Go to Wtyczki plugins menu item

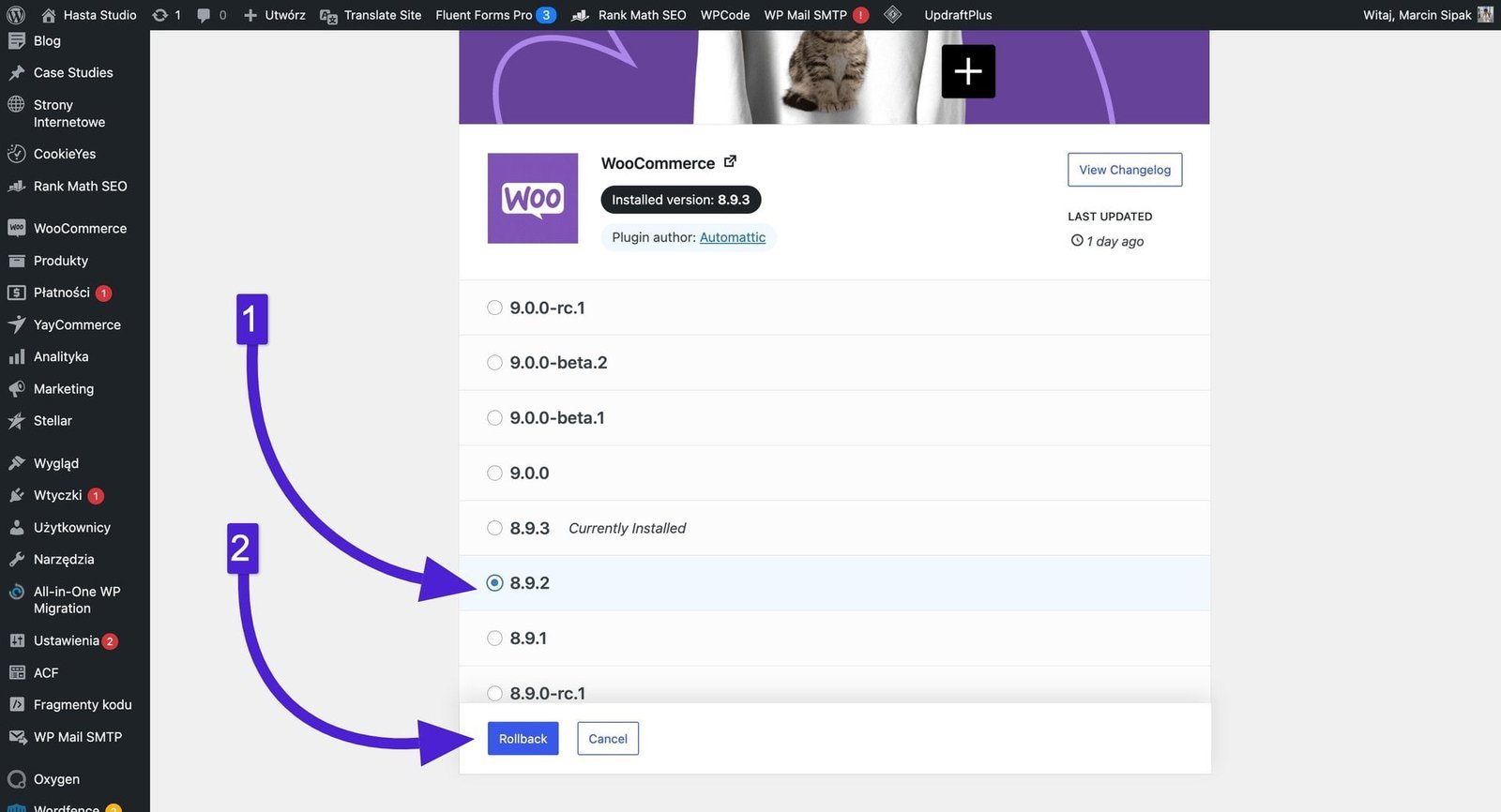[57, 495]
